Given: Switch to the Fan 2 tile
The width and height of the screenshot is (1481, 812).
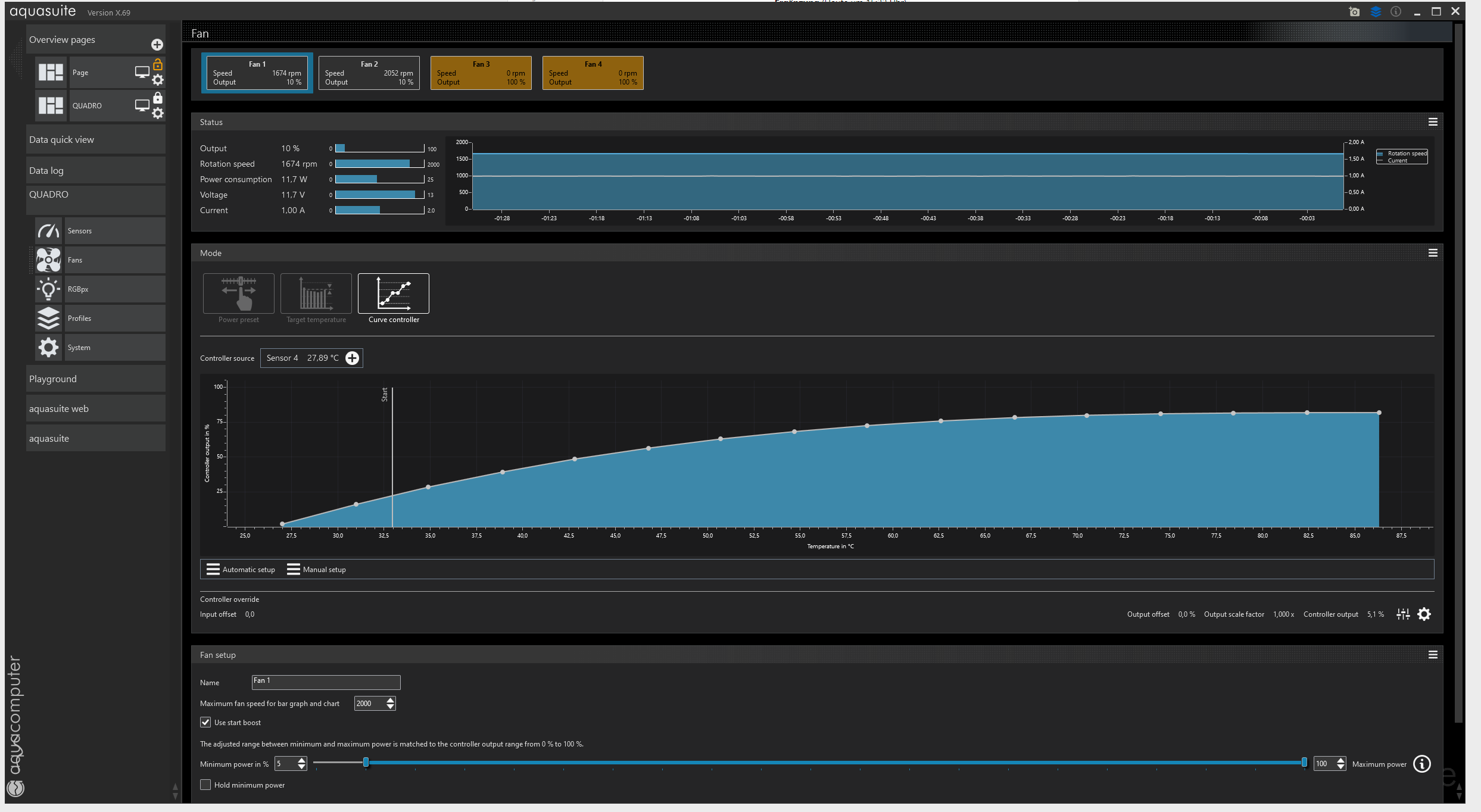Looking at the screenshot, I should click(x=369, y=73).
